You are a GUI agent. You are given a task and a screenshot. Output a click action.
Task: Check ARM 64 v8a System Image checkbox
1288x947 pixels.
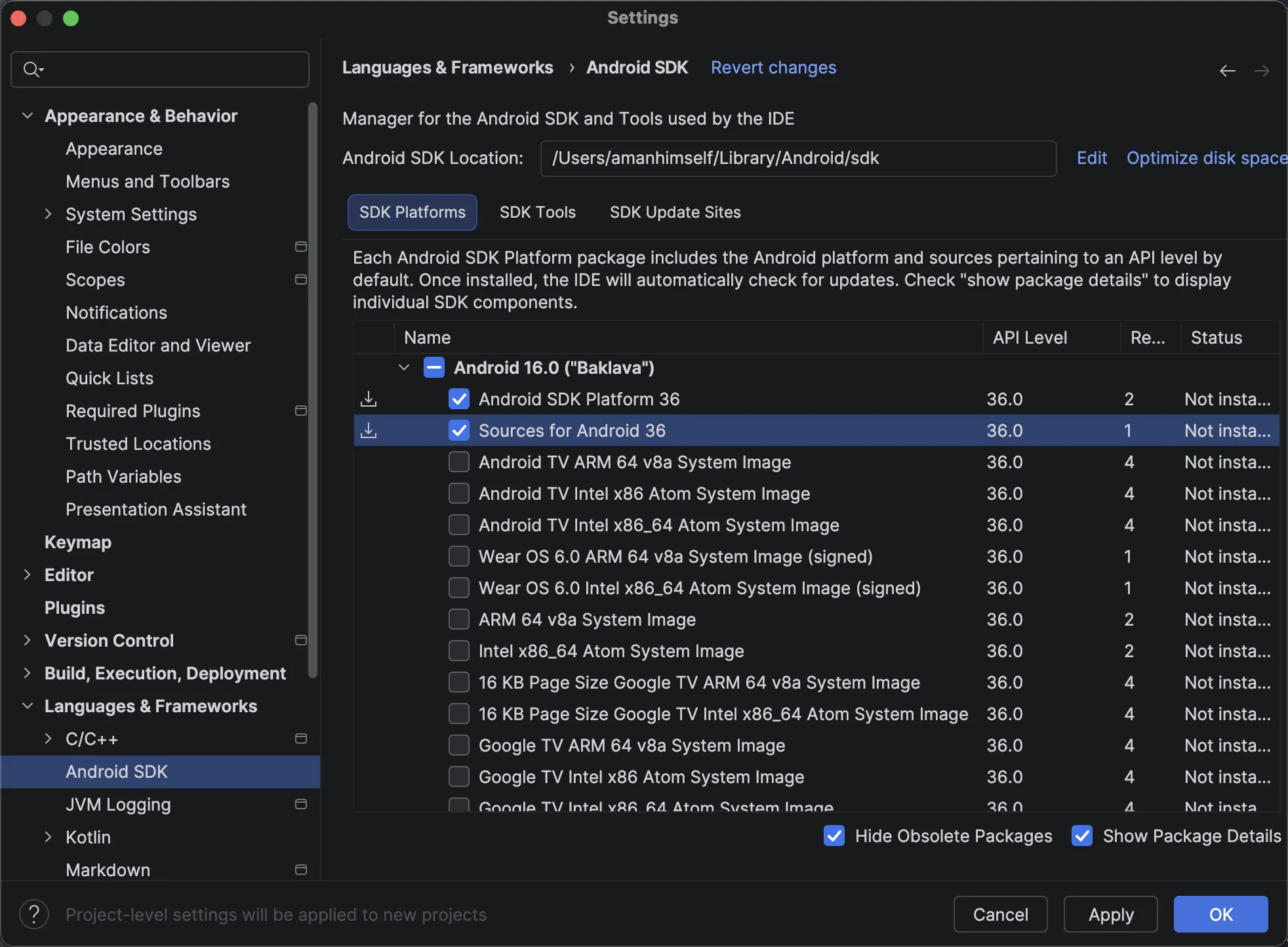(x=459, y=619)
